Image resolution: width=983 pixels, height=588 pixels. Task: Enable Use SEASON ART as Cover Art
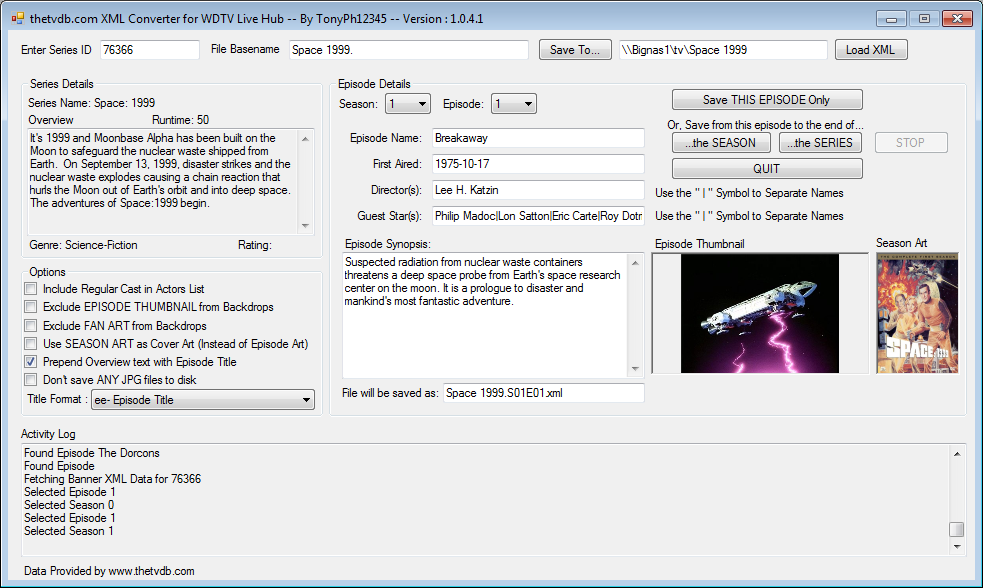click(x=31, y=344)
